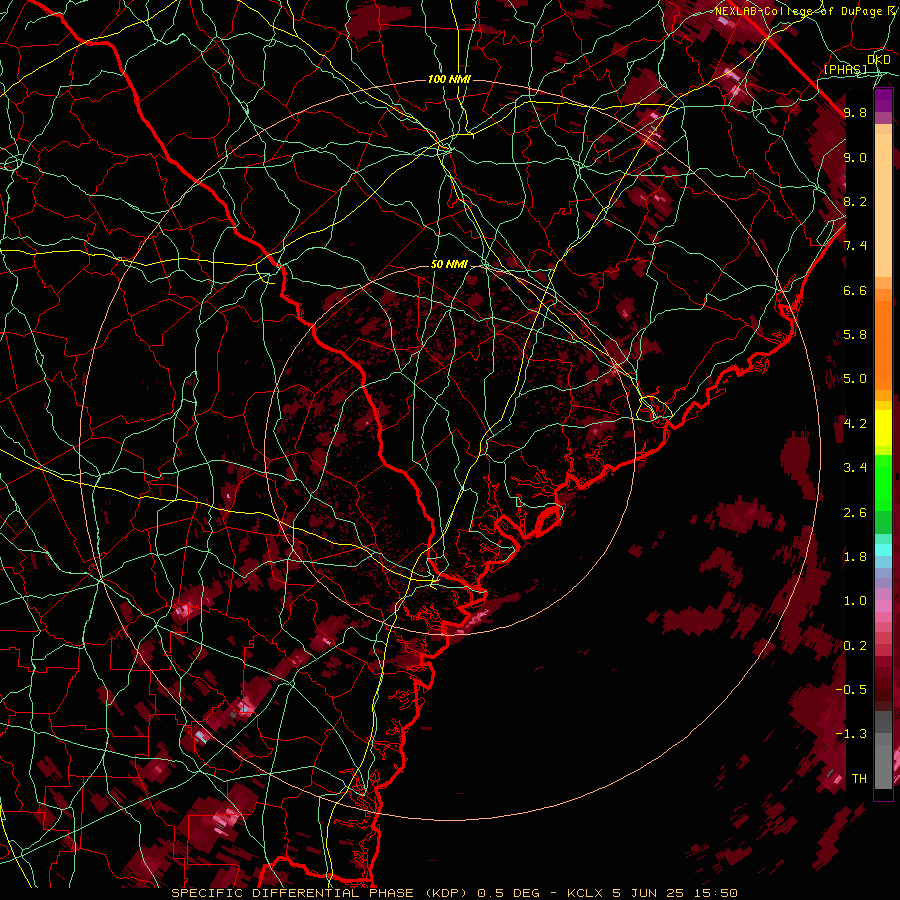Viewport: 900px width, 900px height.
Task: Click 'SPECIFIC DIFFERENTIAL PHASE (KDP)' caption text
Action: 319,893
